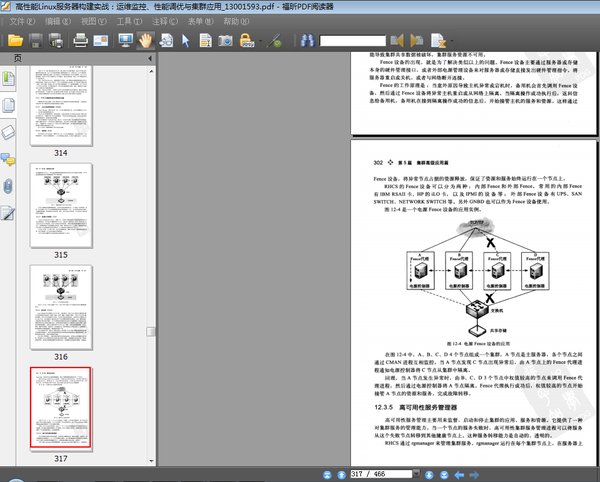
Task: Open the Attachments paperclip panel tab
Action: pos(8,186)
